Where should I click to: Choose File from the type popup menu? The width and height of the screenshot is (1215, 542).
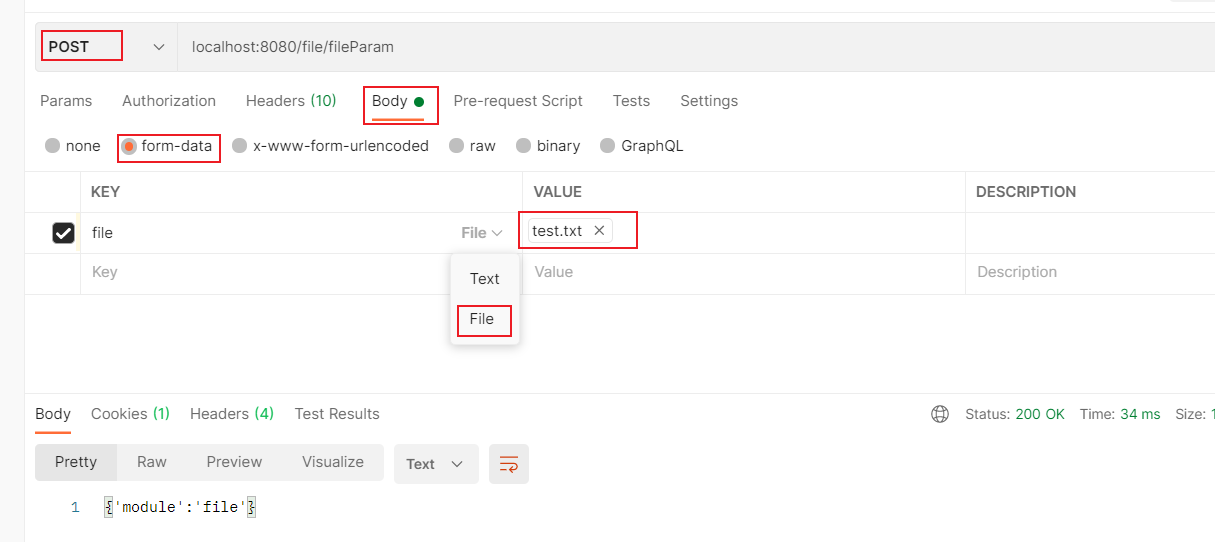482,319
